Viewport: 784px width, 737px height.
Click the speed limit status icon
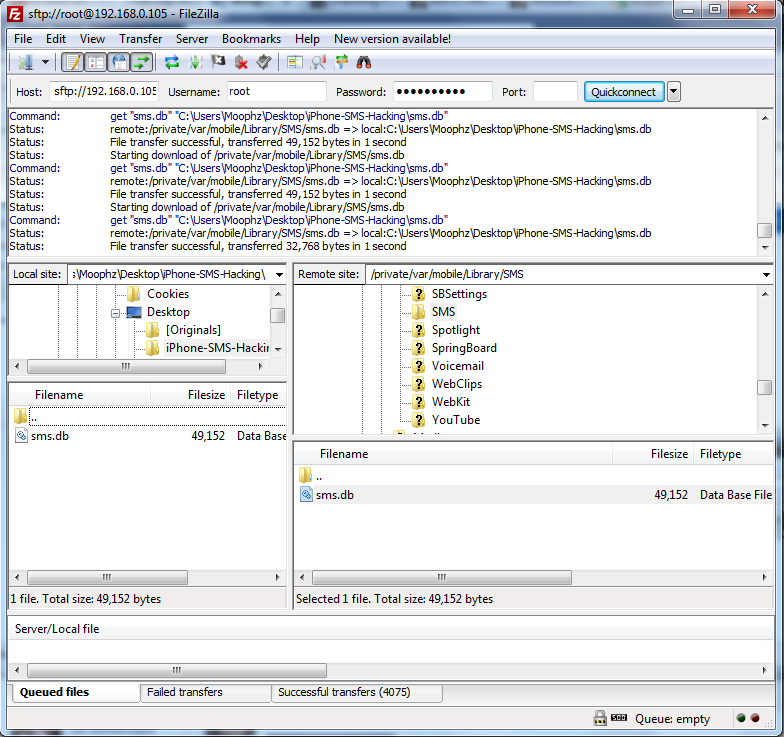click(618, 718)
